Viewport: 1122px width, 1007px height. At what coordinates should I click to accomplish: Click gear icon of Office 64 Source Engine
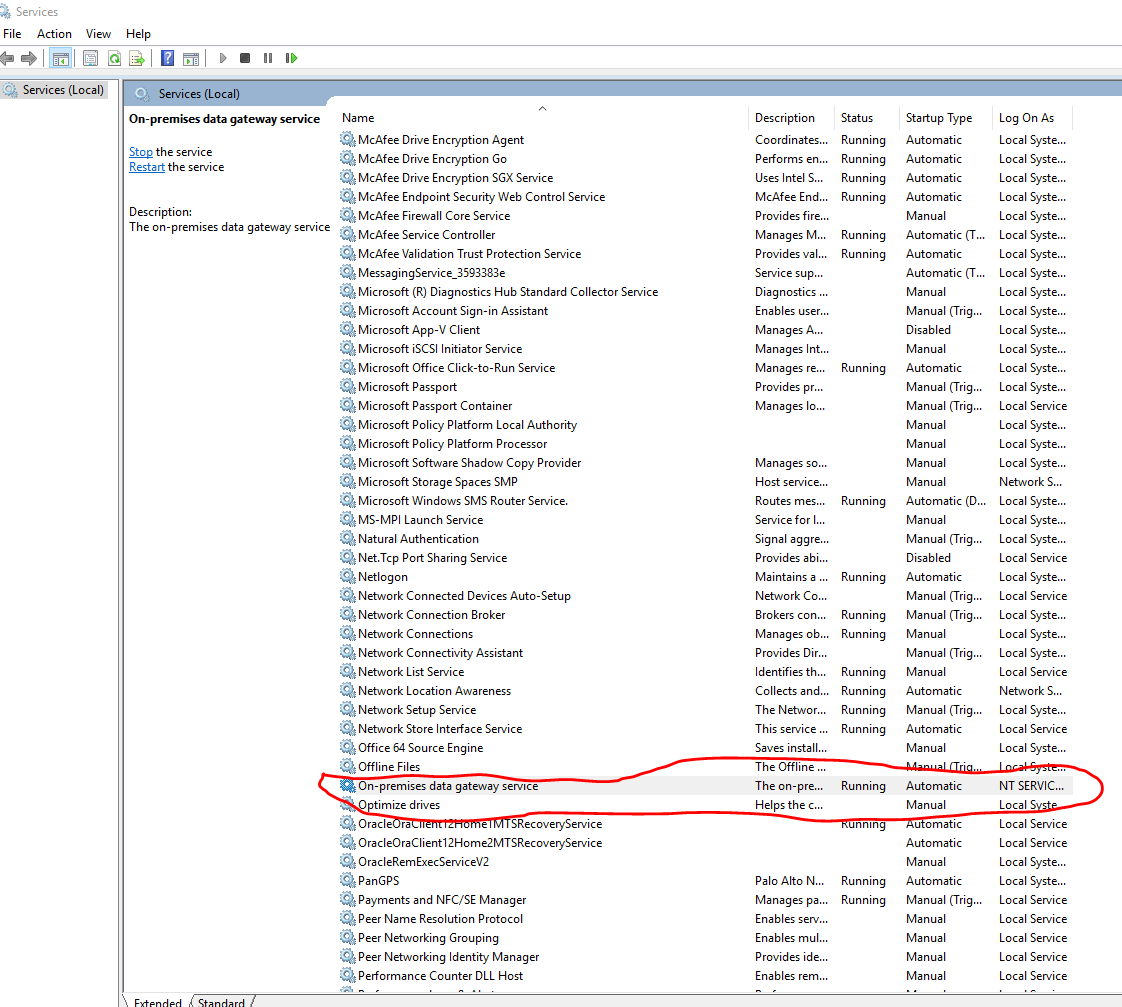(x=348, y=747)
